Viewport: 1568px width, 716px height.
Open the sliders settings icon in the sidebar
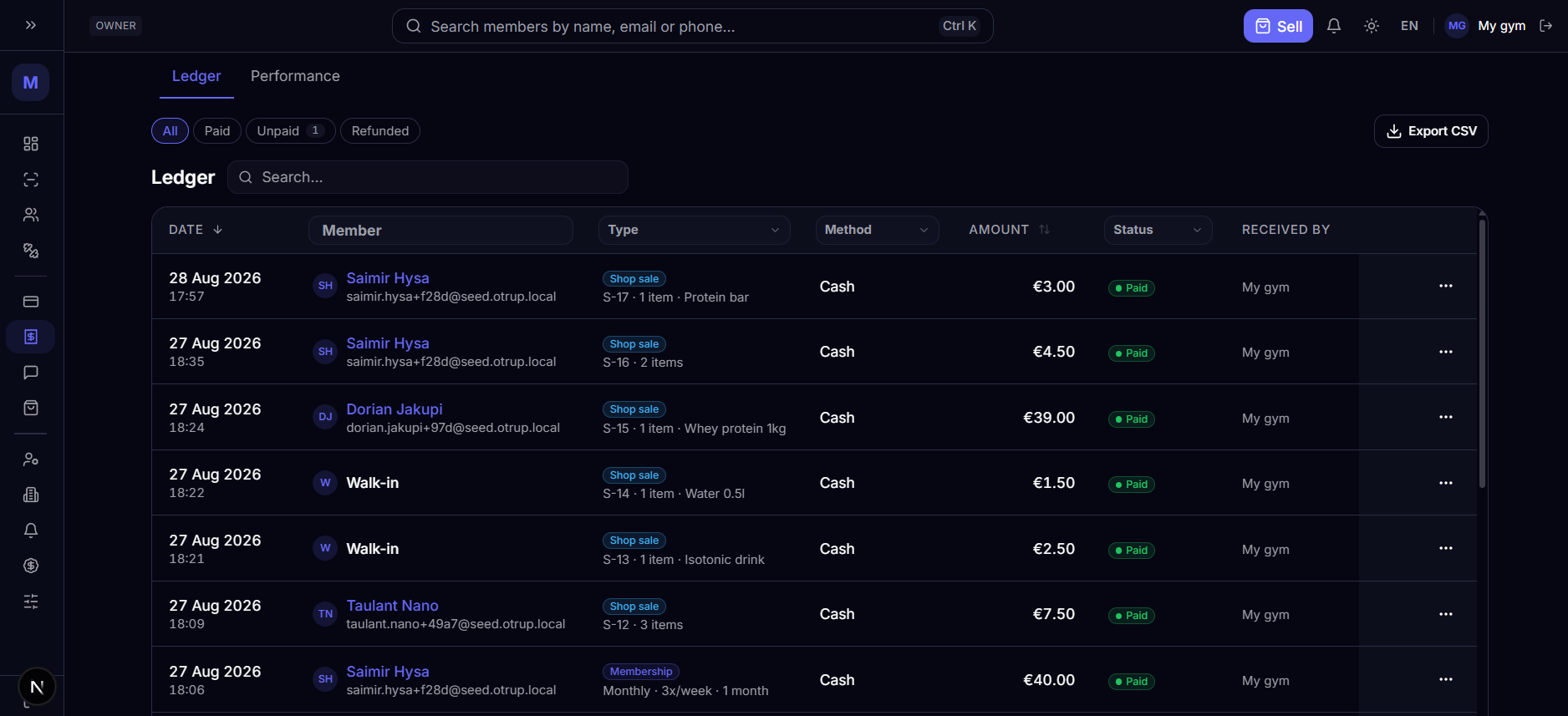pos(31,602)
